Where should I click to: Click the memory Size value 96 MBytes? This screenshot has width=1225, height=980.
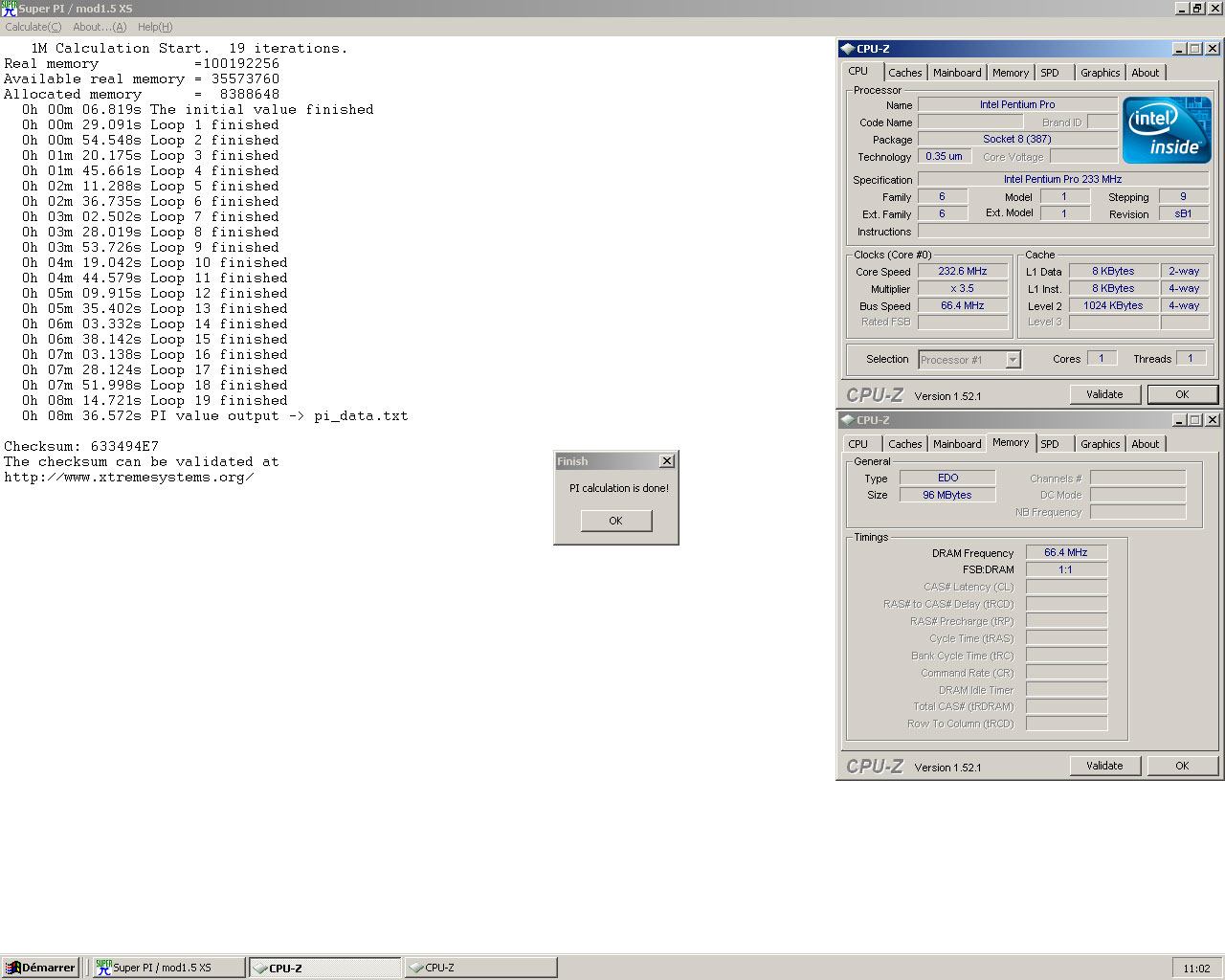[x=947, y=495]
